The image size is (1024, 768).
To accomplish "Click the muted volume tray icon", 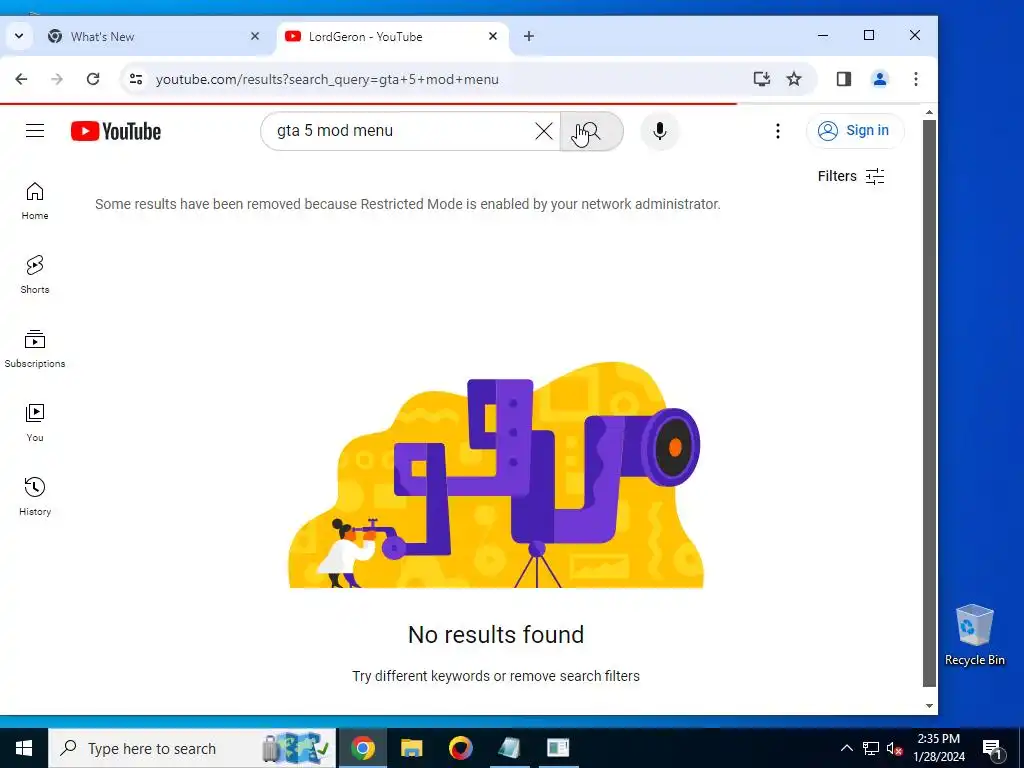I will [894, 748].
